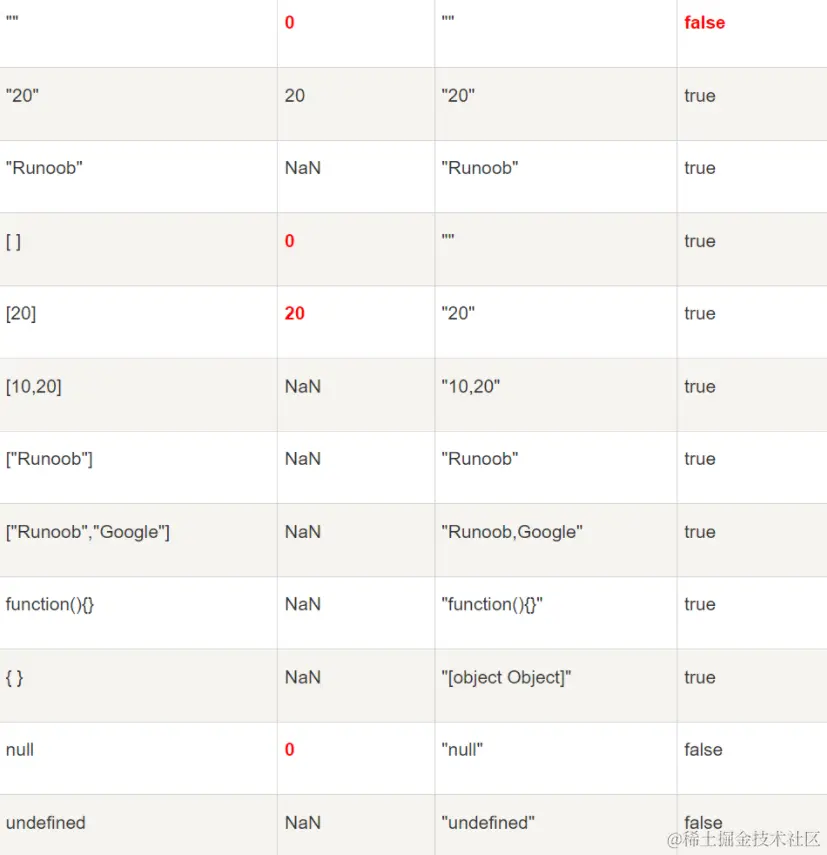Click the ["Runoob"] single-element array cell
Image resolution: width=827 pixels, height=855 pixels.
[49, 459]
